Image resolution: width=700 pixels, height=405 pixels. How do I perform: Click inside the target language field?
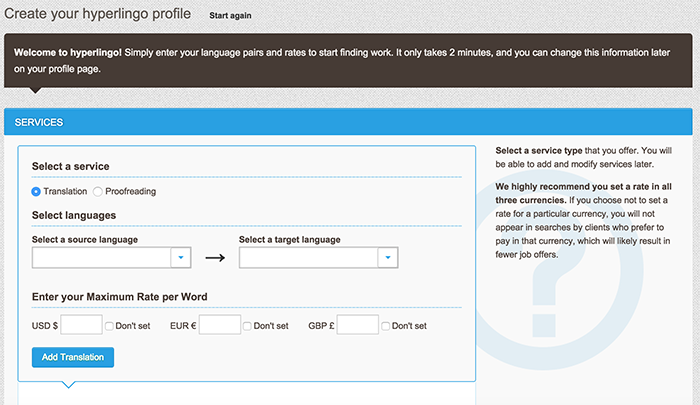click(308, 258)
